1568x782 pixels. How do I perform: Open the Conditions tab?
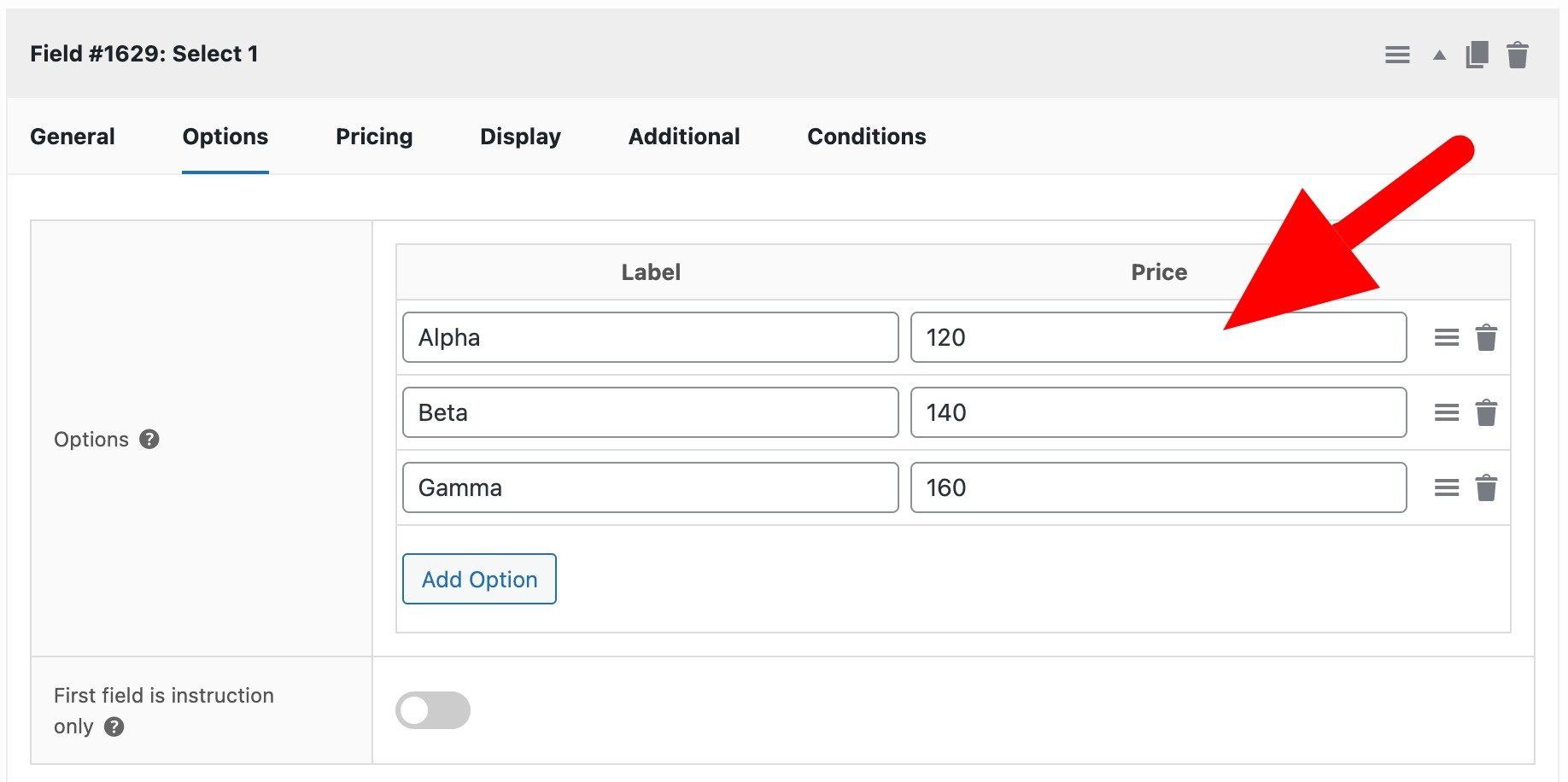tap(866, 137)
